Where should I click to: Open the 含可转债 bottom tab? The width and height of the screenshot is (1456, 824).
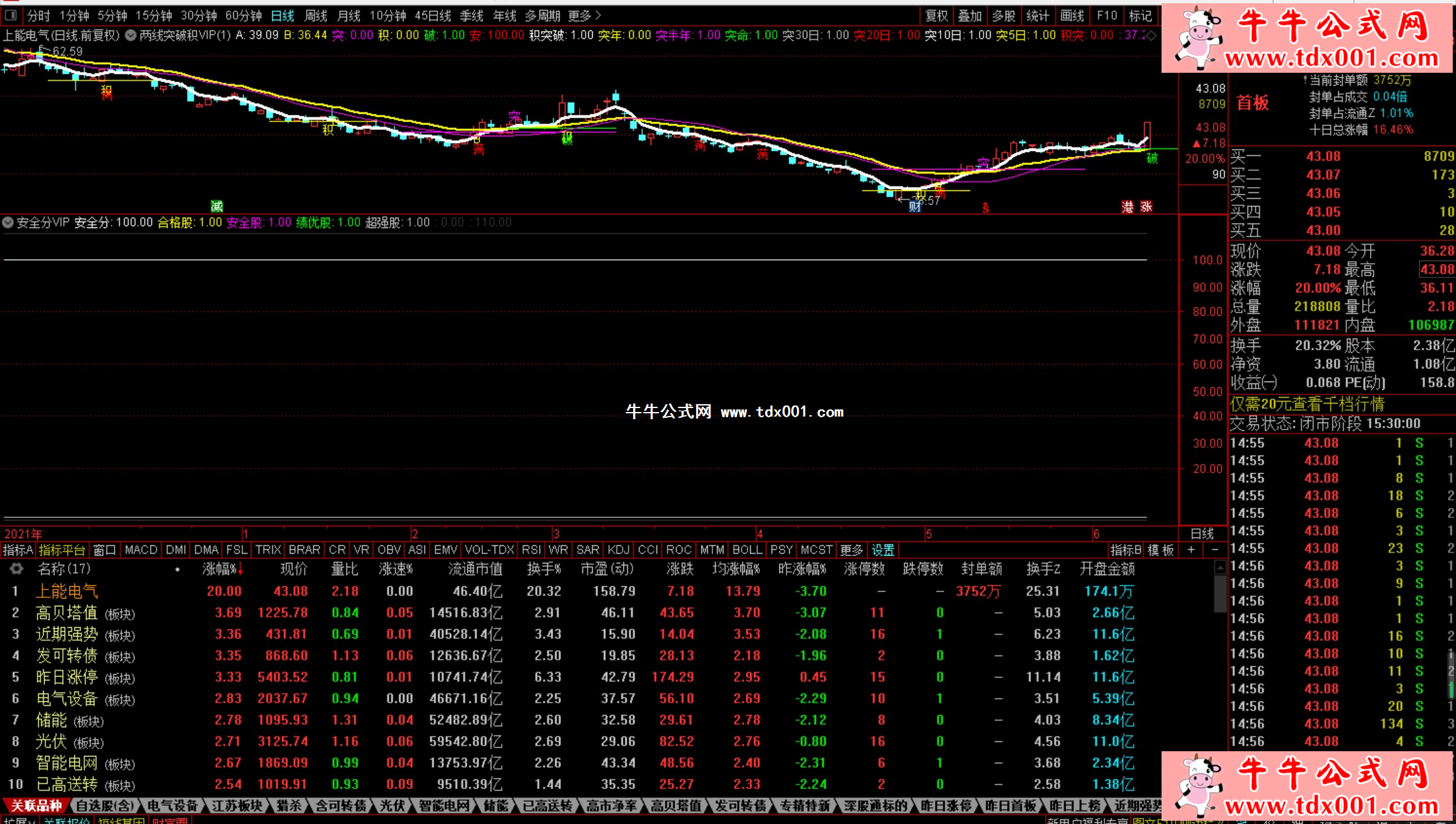click(x=341, y=805)
